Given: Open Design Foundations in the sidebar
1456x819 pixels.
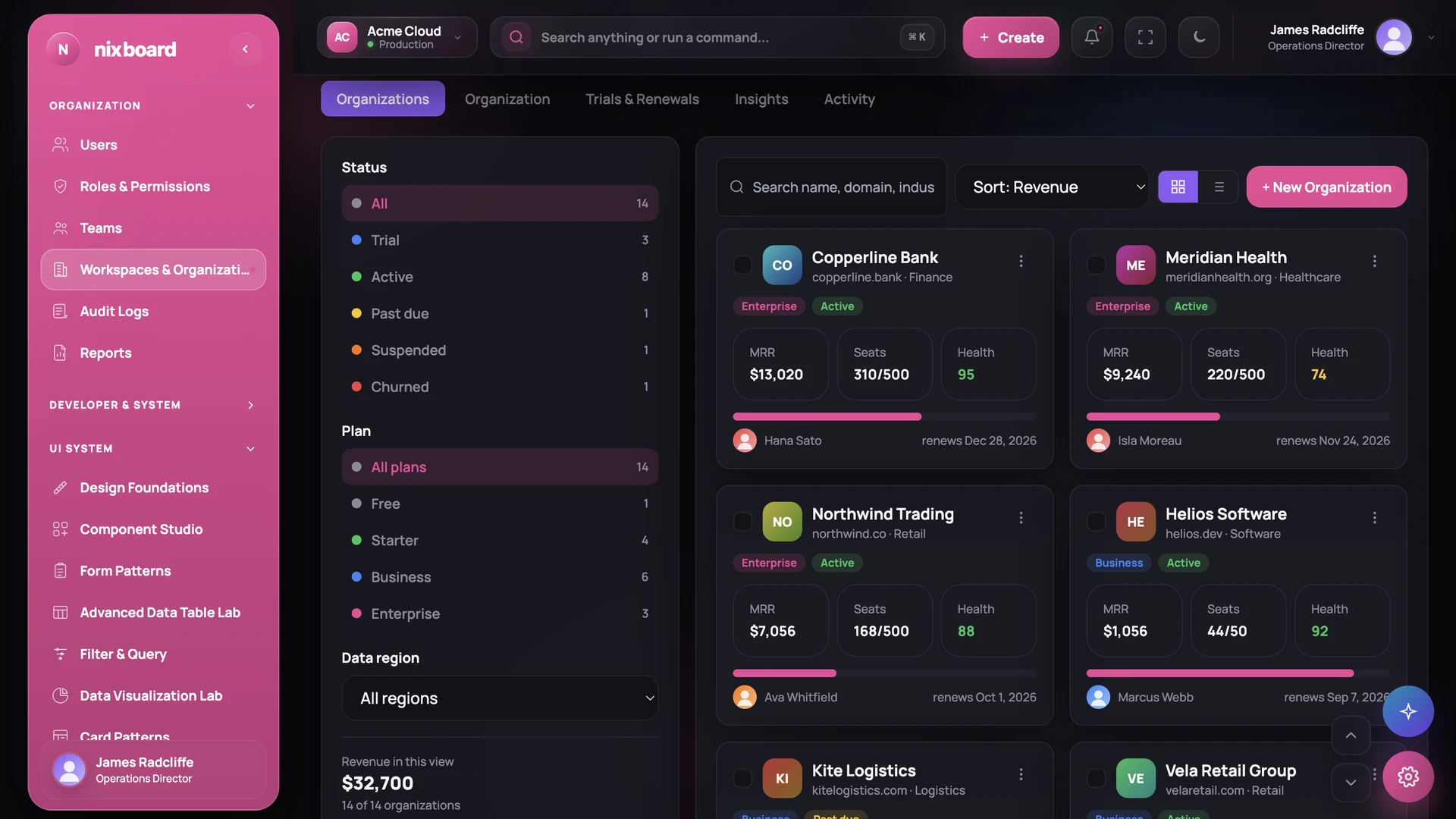Looking at the screenshot, I should click(153, 488).
